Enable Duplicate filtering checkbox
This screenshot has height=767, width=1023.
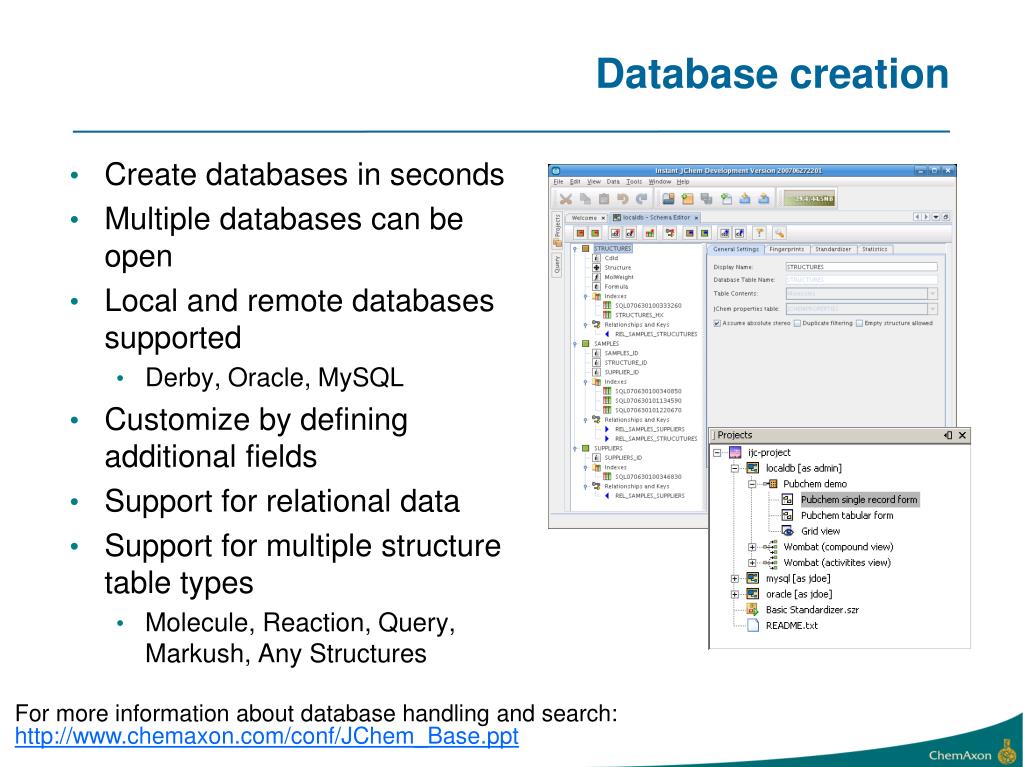[797, 323]
